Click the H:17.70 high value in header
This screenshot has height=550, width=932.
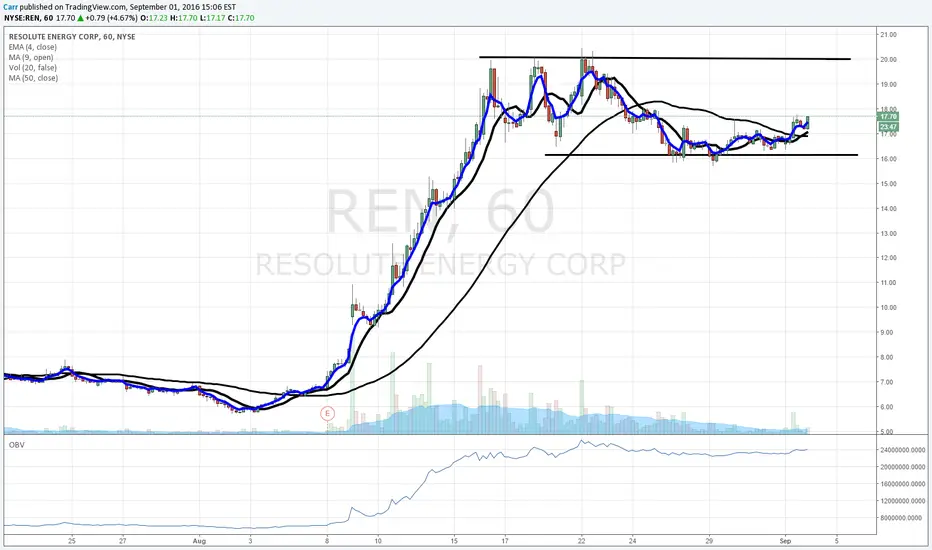(184, 18)
